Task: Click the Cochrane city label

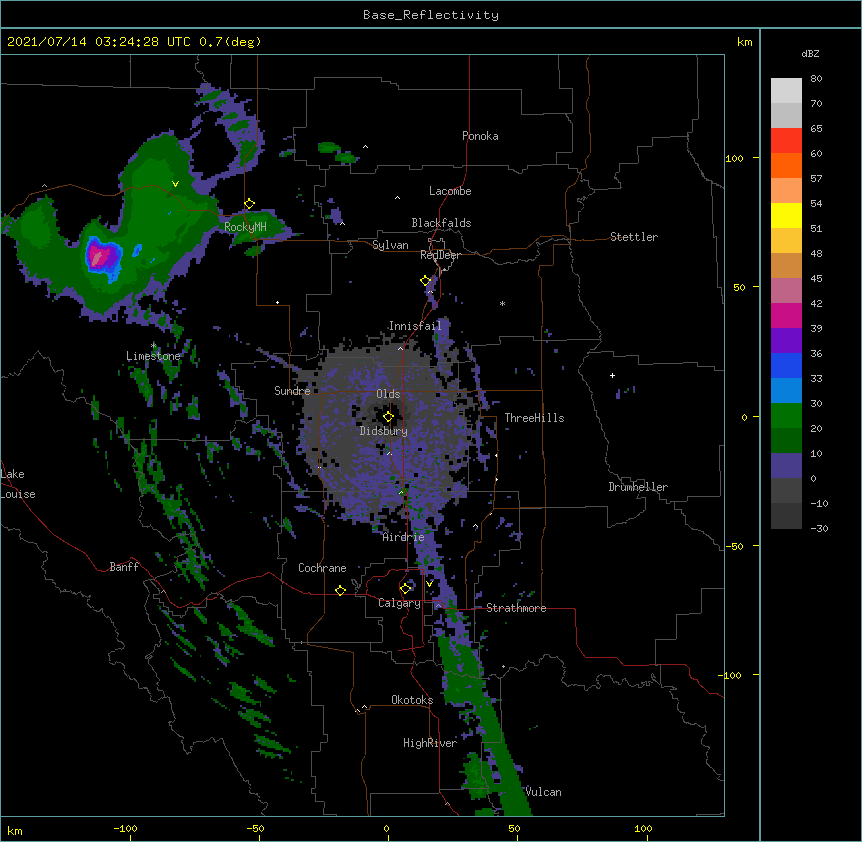Action: pos(322,568)
